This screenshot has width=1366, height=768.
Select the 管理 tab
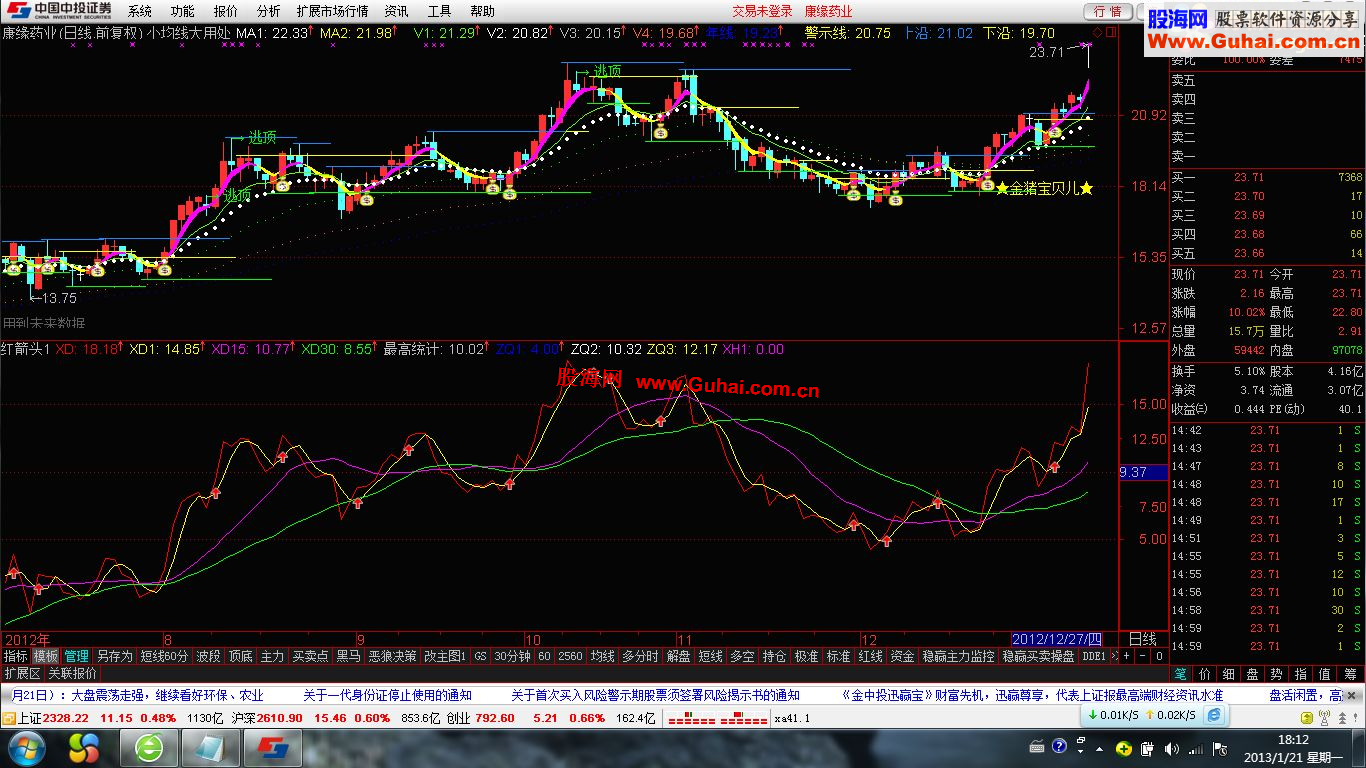click(x=77, y=656)
